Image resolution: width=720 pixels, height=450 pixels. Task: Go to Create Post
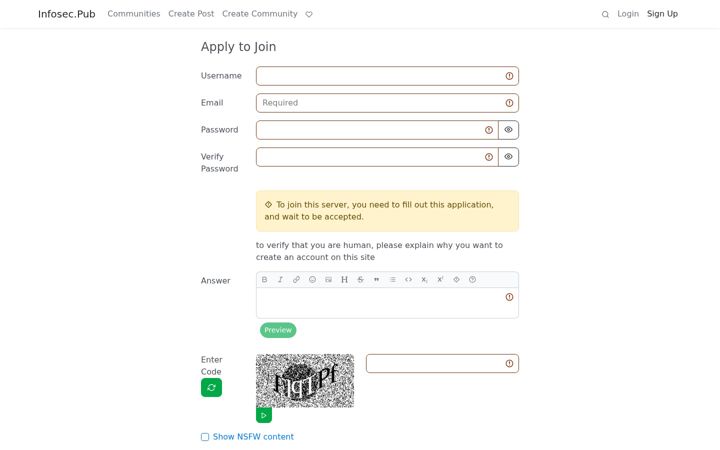click(x=191, y=14)
